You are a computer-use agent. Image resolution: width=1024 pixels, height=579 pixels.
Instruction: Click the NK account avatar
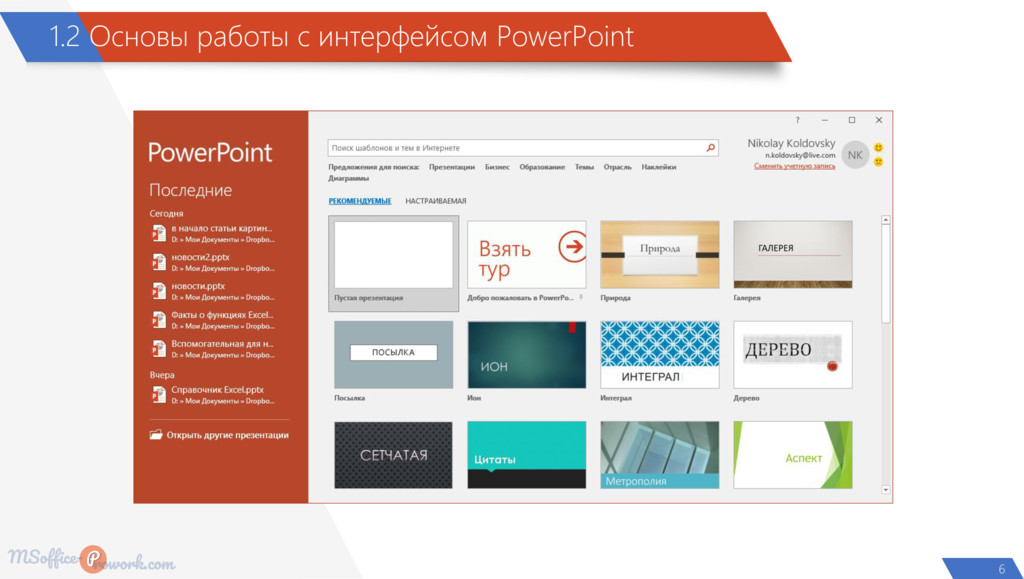point(855,155)
